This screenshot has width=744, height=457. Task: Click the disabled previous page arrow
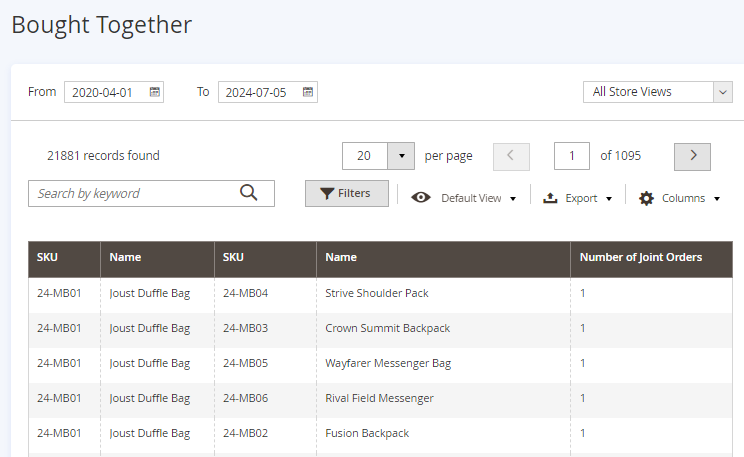point(512,157)
